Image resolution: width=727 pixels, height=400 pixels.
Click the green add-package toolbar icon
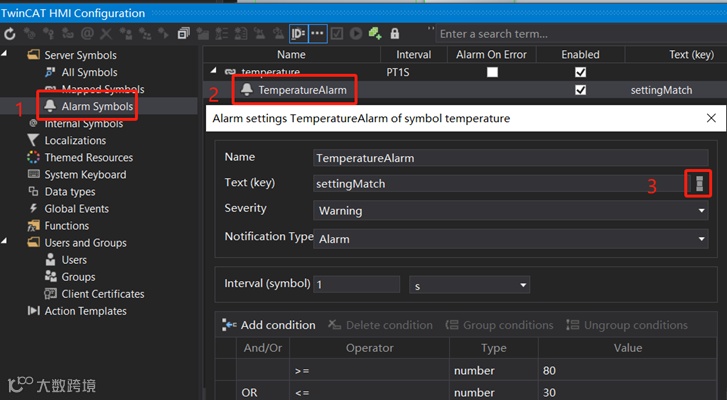pyautogui.click(x=375, y=33)
